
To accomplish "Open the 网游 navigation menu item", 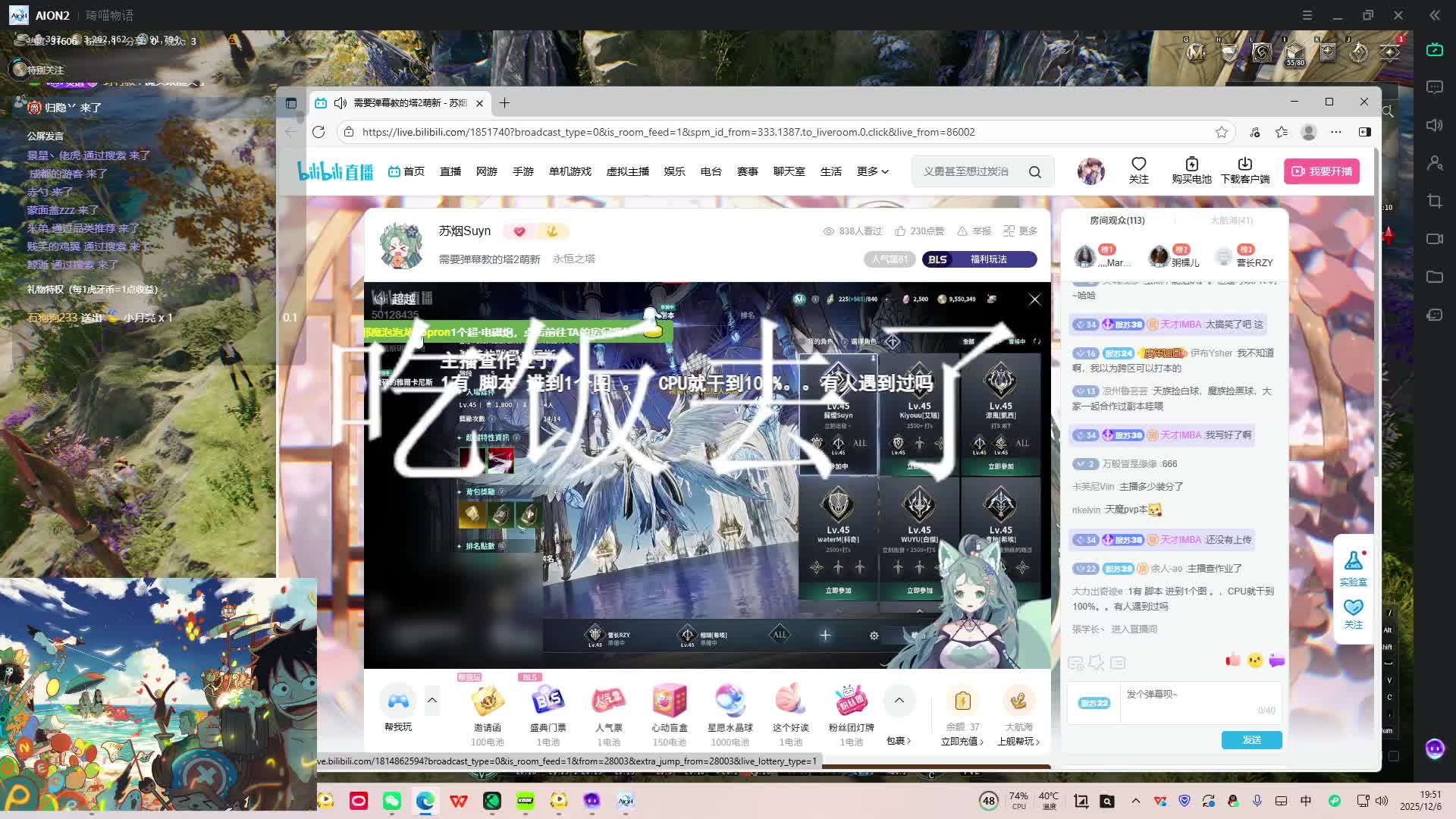I will pos(486,171).
